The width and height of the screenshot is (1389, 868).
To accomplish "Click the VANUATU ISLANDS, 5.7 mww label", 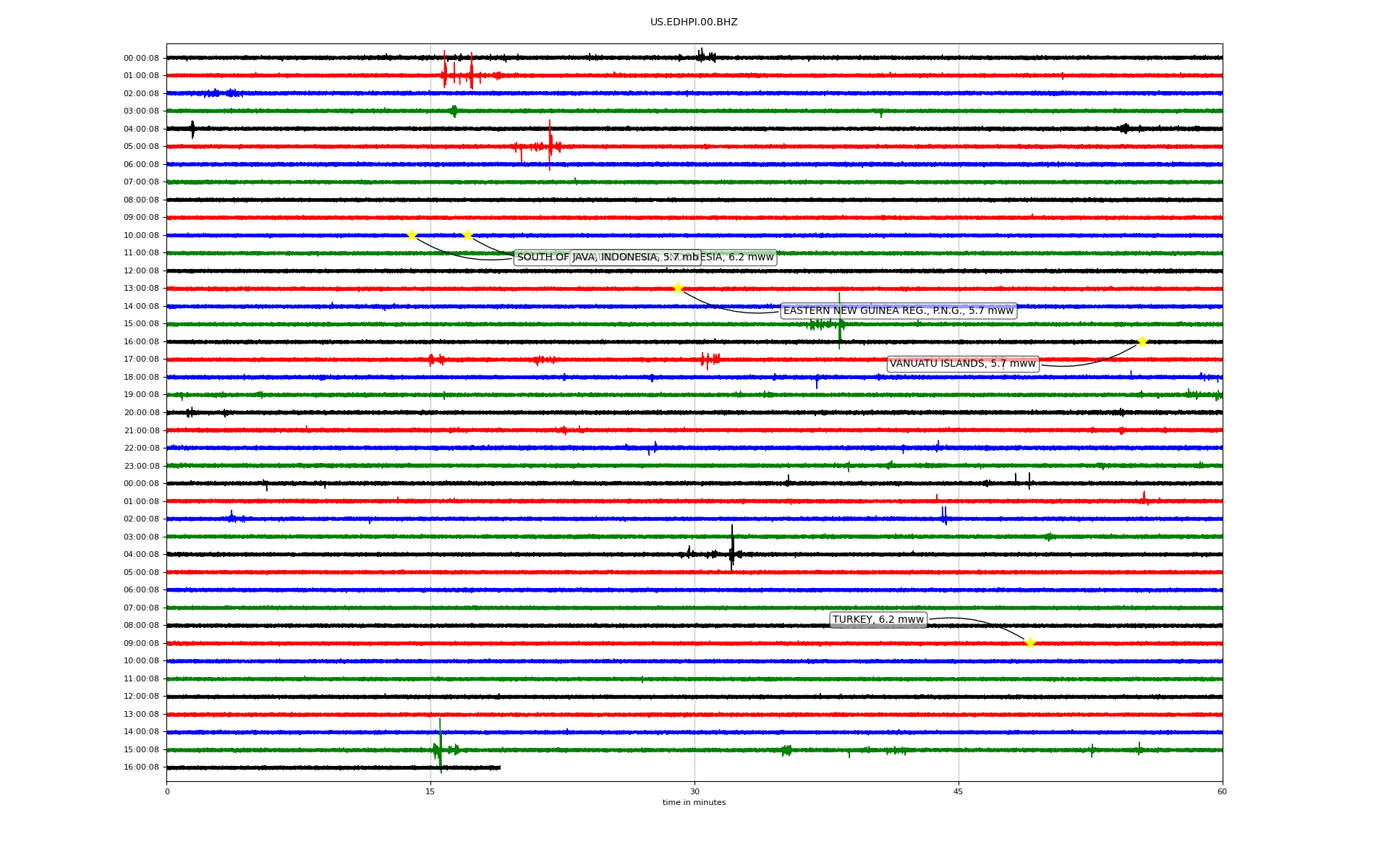I will 963,364.
